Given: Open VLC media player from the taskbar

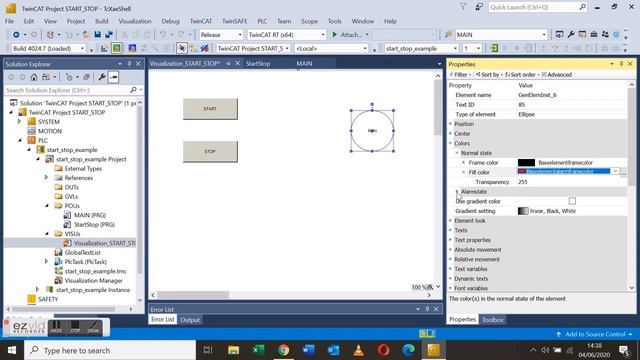Looking at the screenshot, I should [x=358, y=350].
